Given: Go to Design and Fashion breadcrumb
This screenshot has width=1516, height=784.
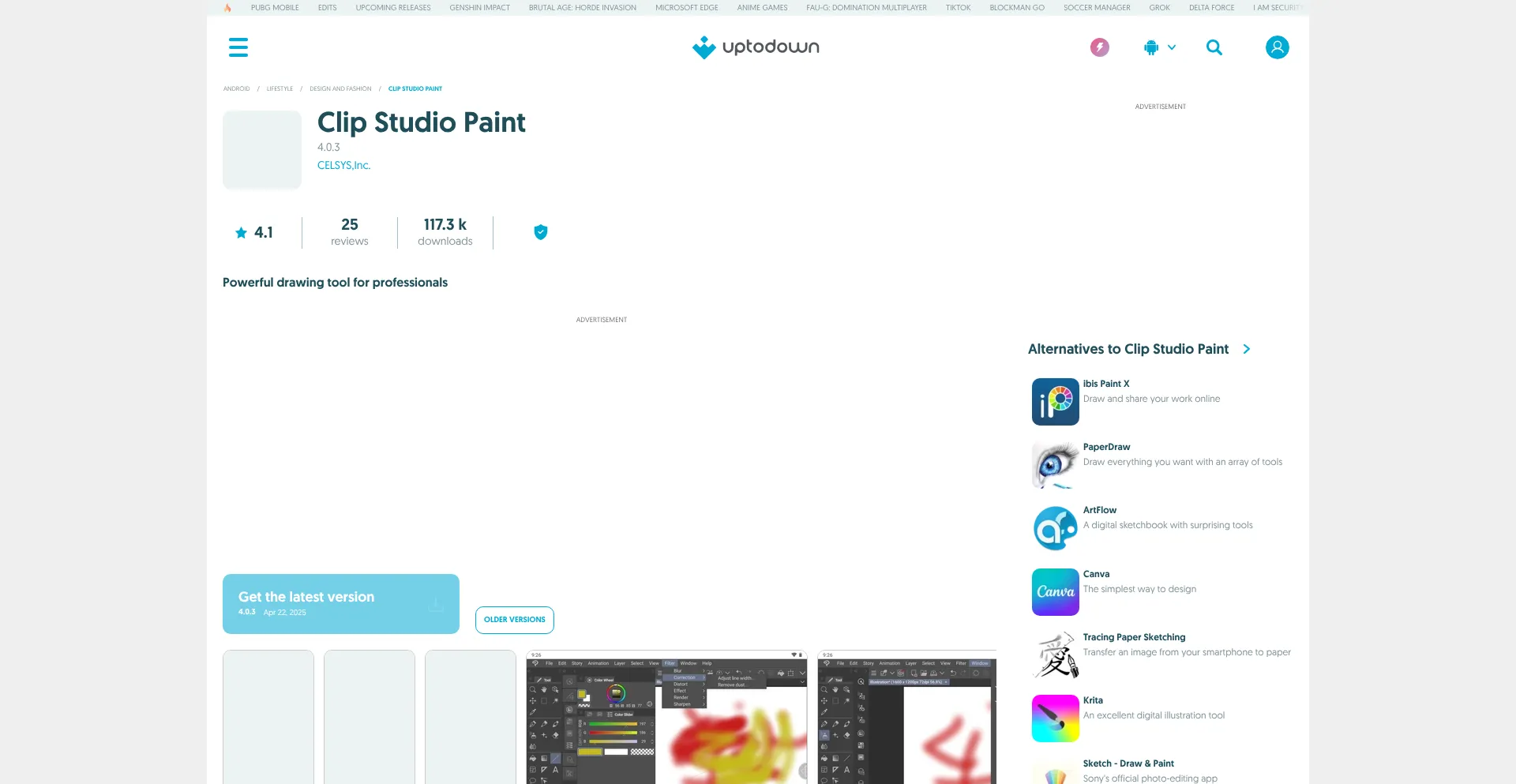Looking at the screenshot, I should click(340, 88).
